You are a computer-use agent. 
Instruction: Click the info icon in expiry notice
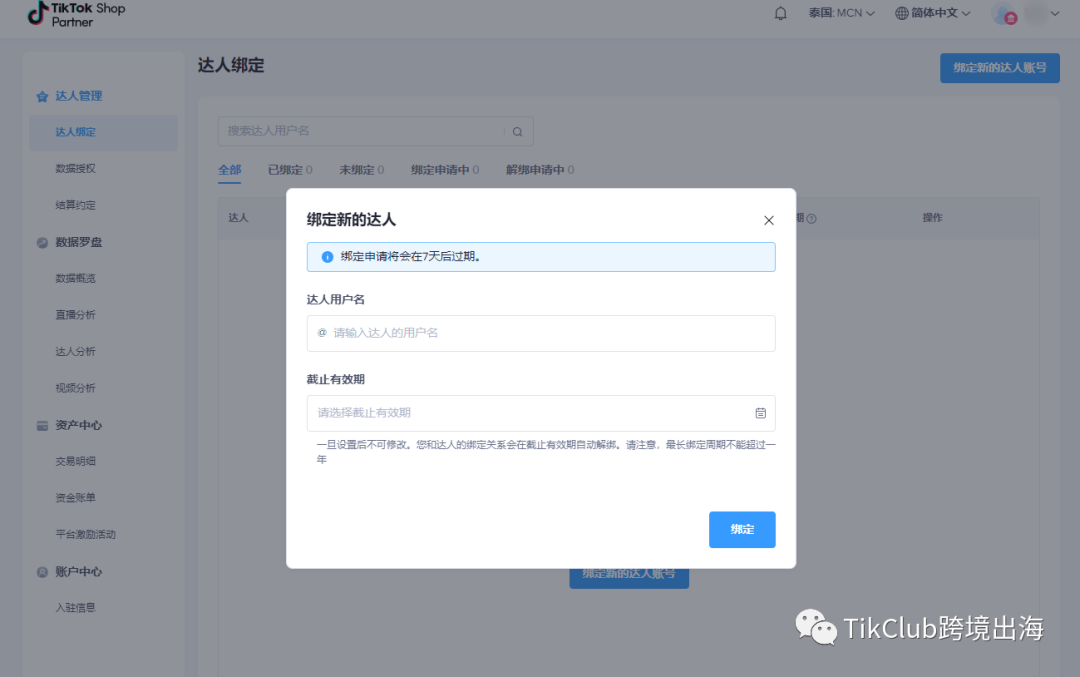327,257
